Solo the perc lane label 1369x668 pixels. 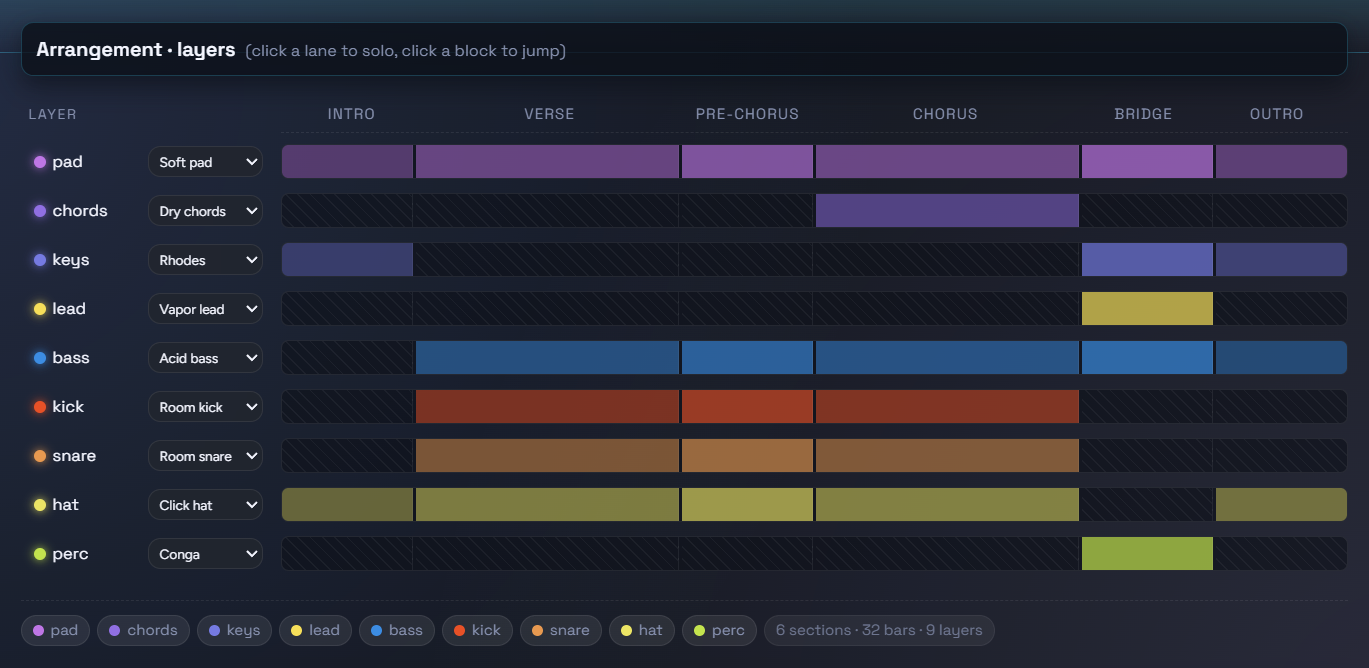pyautogui.click(x=61, y=554)
